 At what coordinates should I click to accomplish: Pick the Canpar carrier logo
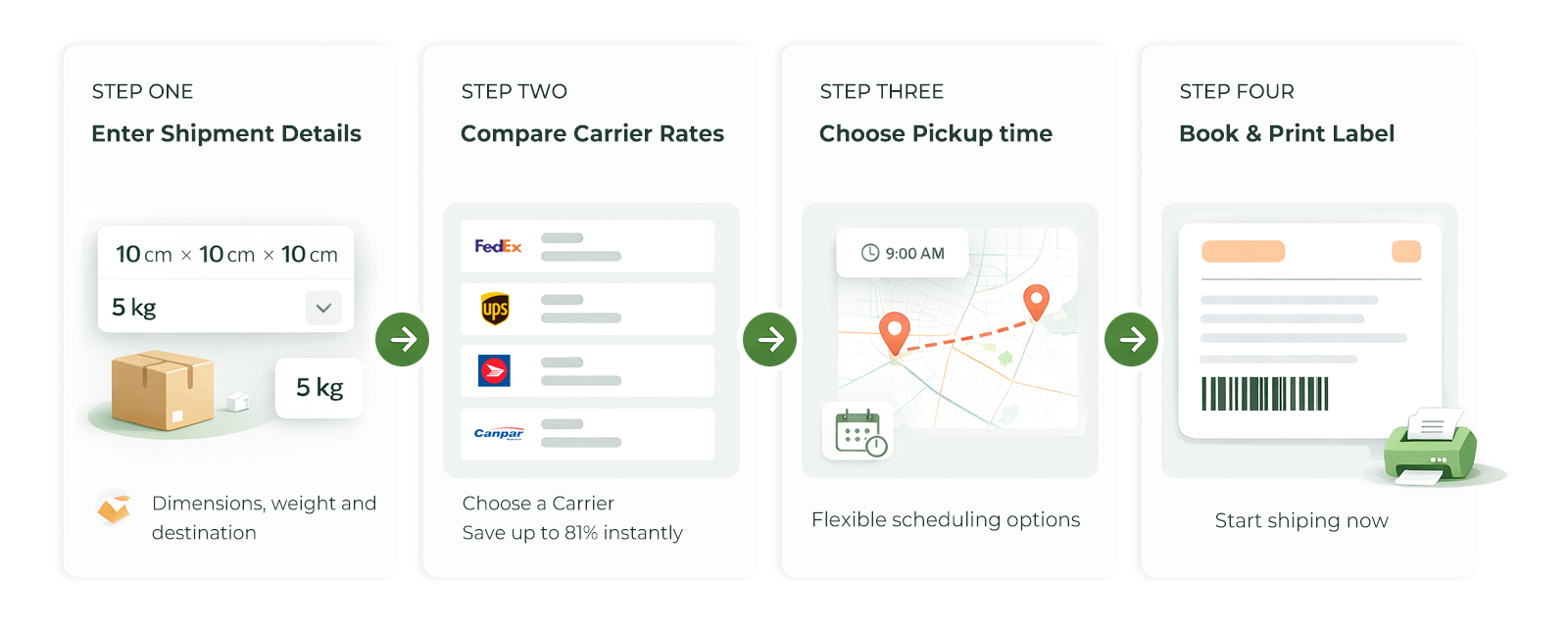click(498, 433)
